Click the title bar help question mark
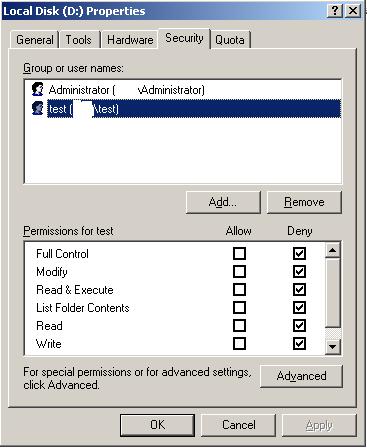The height and width of the screenshot is (448, 367). (x=335, y=11)
